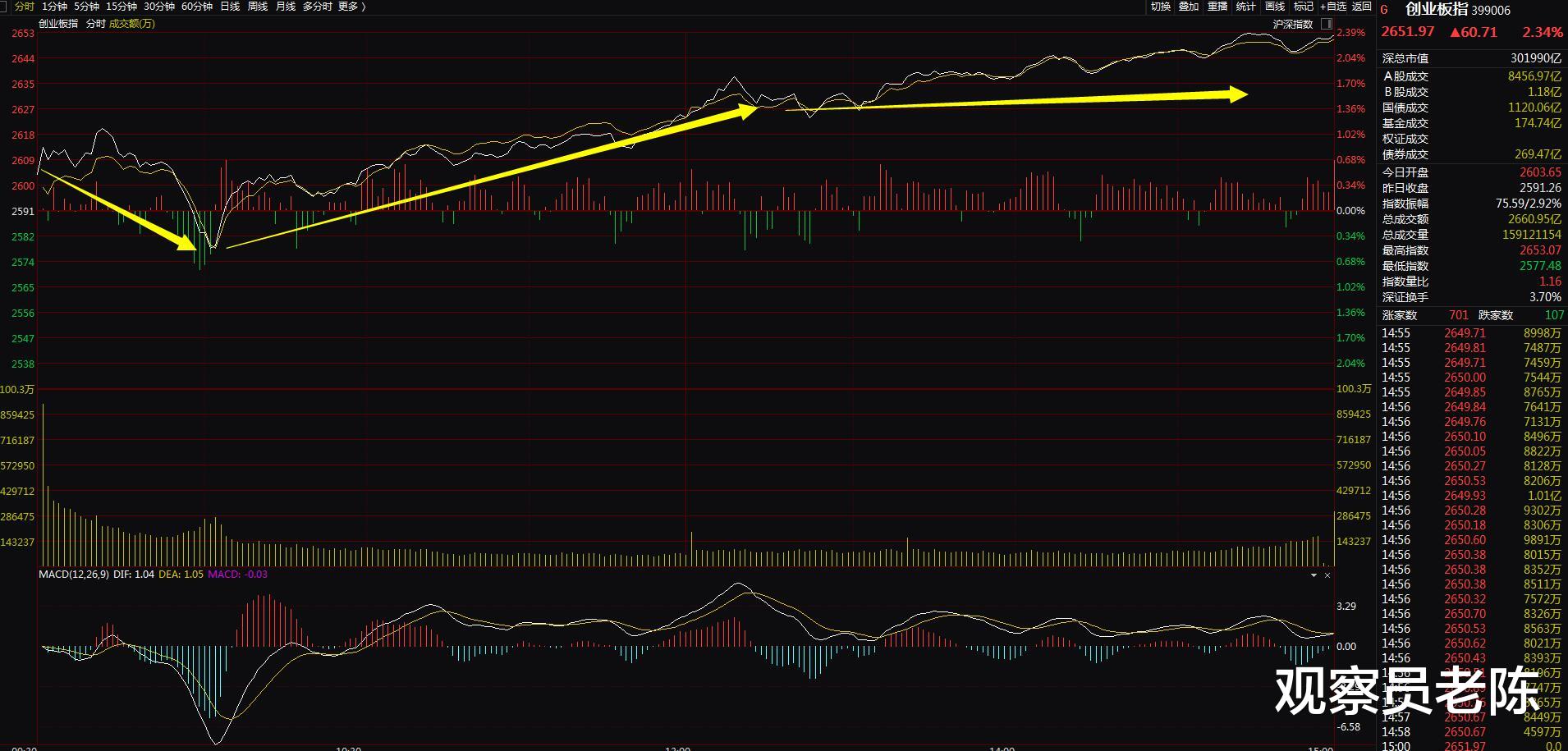Select the 5分钟 period tab

86,7
